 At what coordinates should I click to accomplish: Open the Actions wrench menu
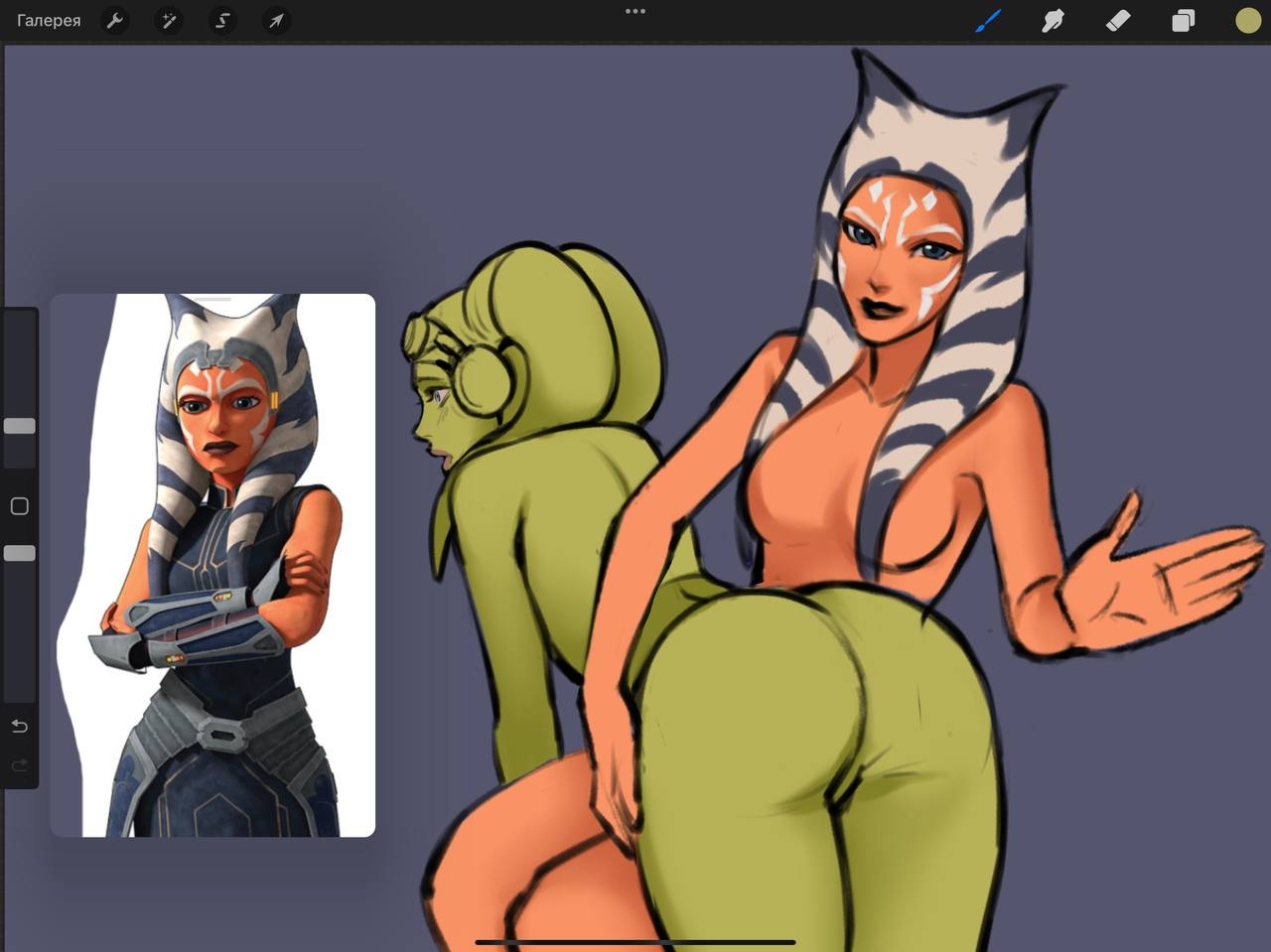tap(115, 21)
